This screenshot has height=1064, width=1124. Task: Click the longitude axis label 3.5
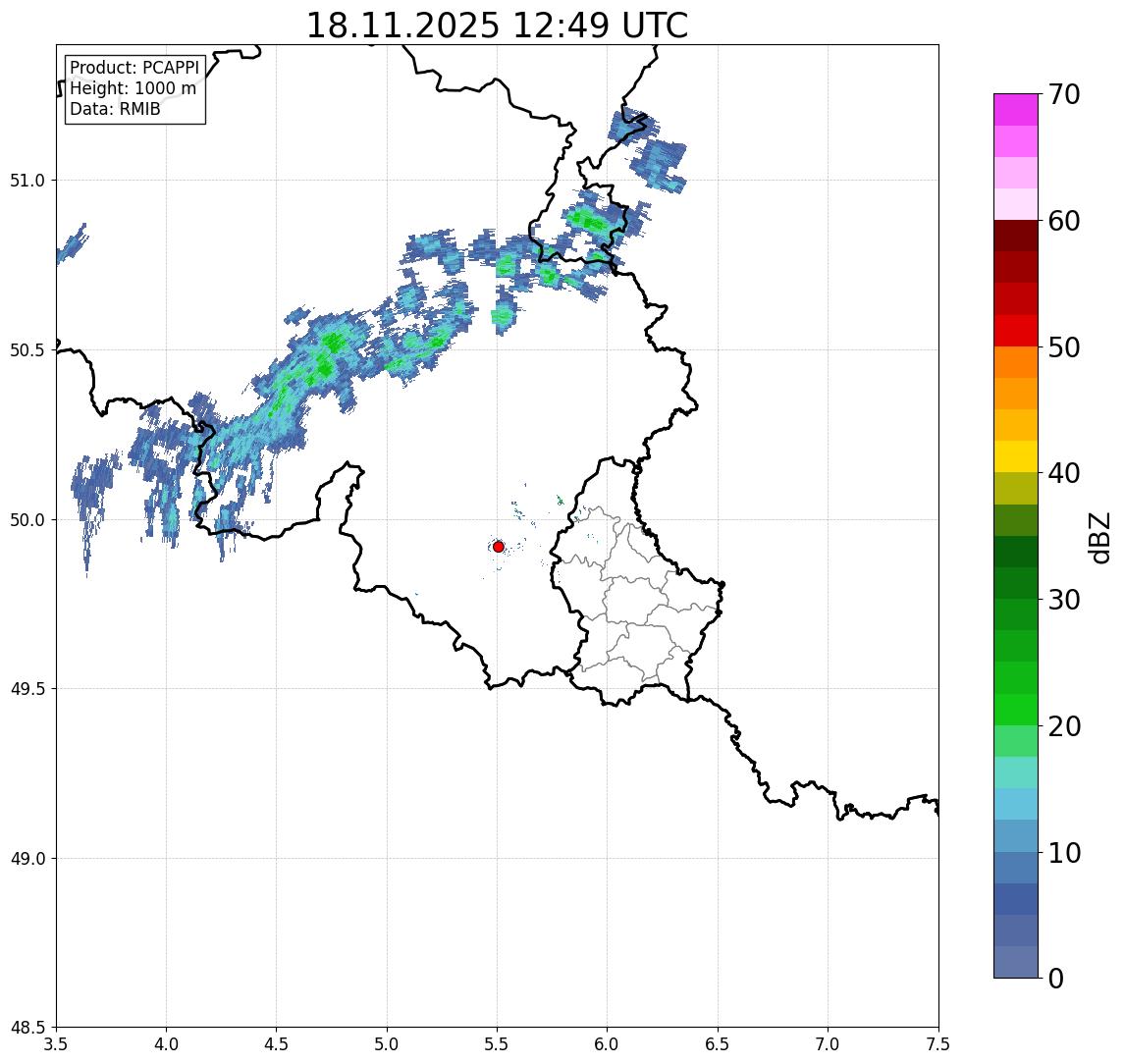point(56,1044)
